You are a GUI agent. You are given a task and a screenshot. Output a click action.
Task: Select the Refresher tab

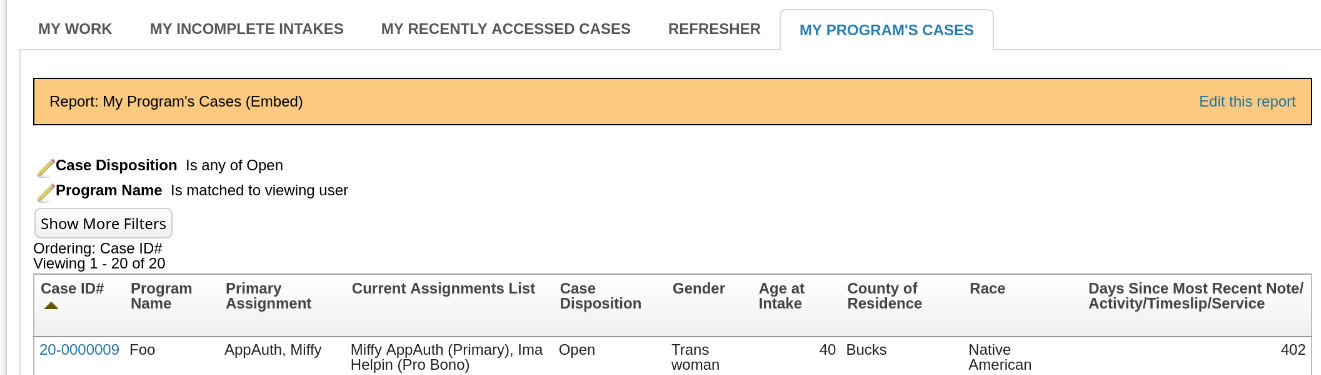tap(714, 29)
